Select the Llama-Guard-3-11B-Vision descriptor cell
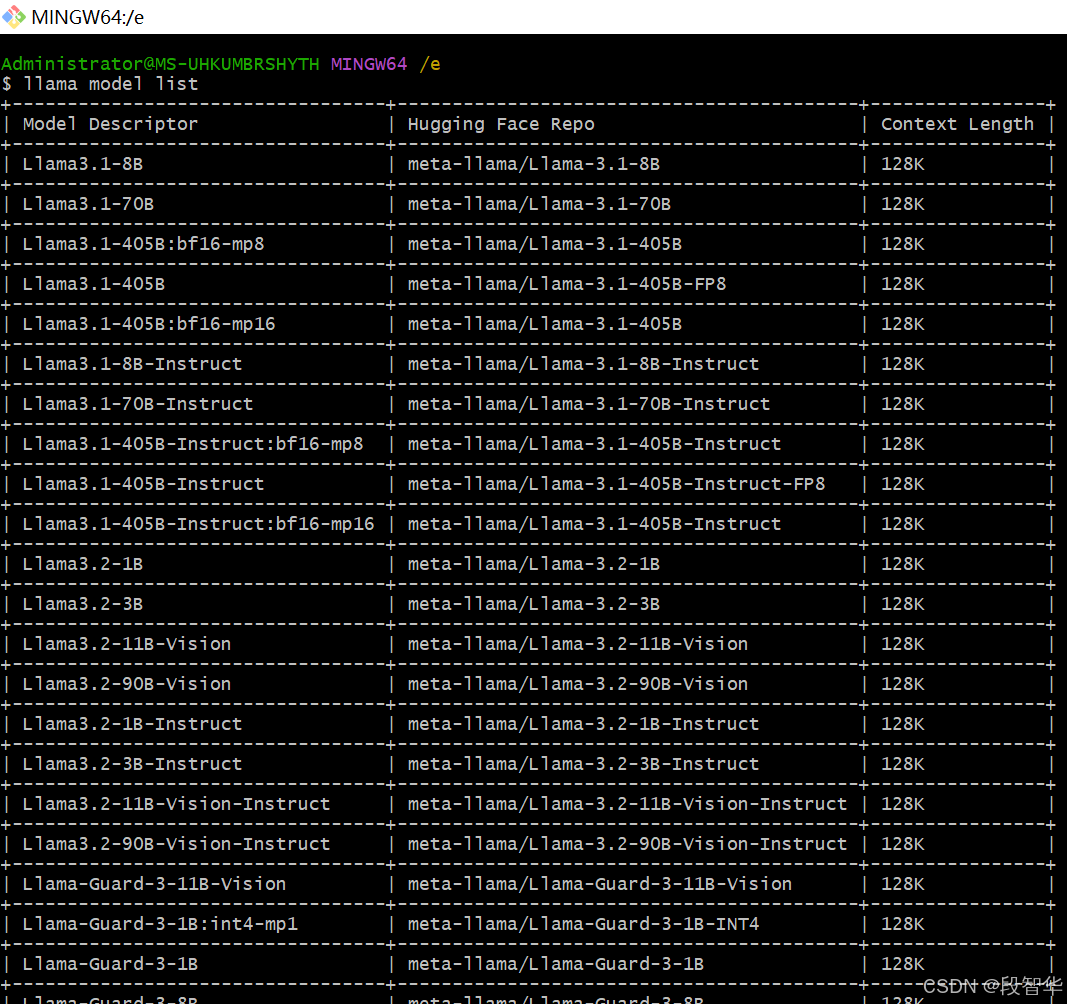The image size is (1067, 1004). (x=154, y=884)
